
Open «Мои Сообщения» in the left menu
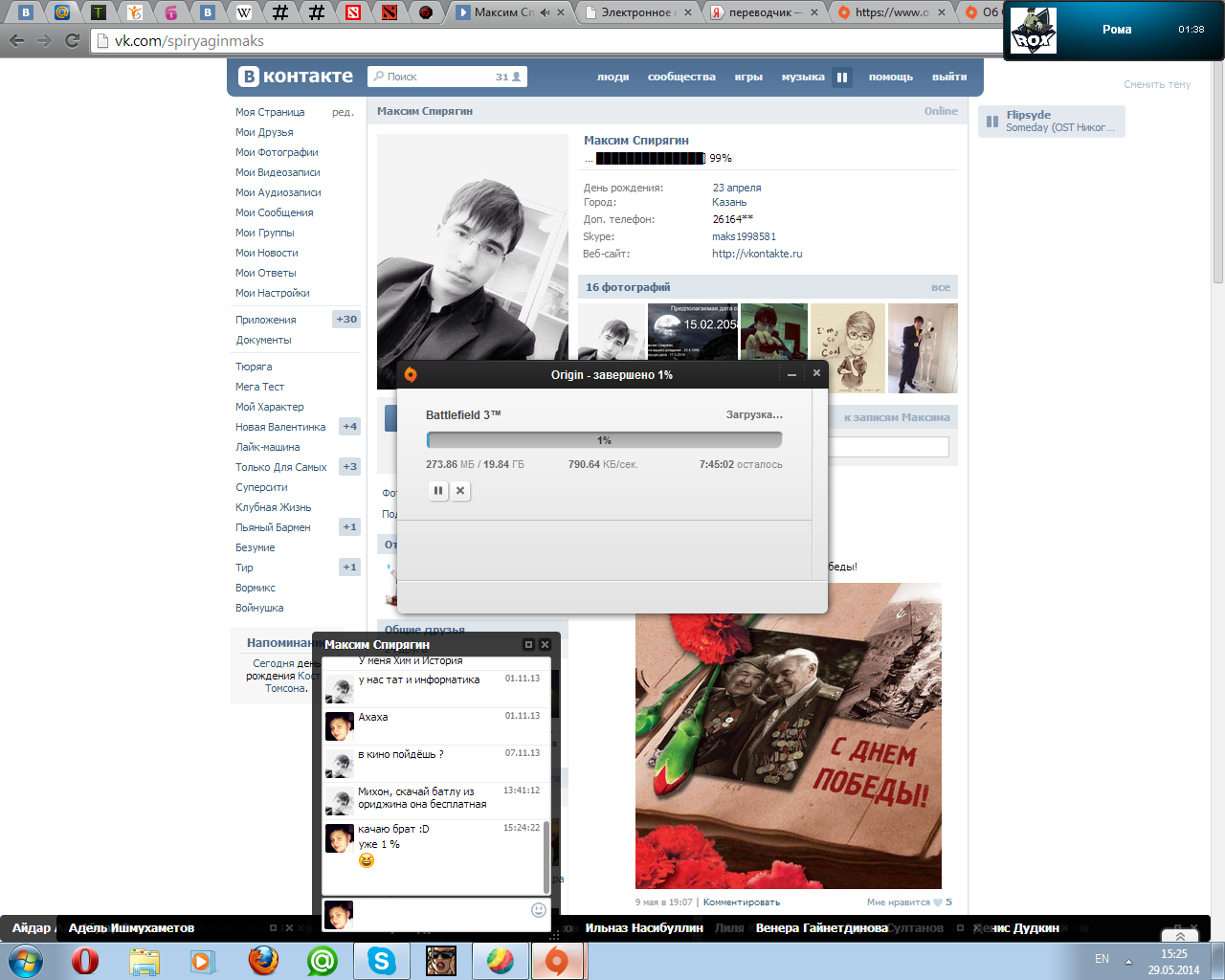[275, 212]
